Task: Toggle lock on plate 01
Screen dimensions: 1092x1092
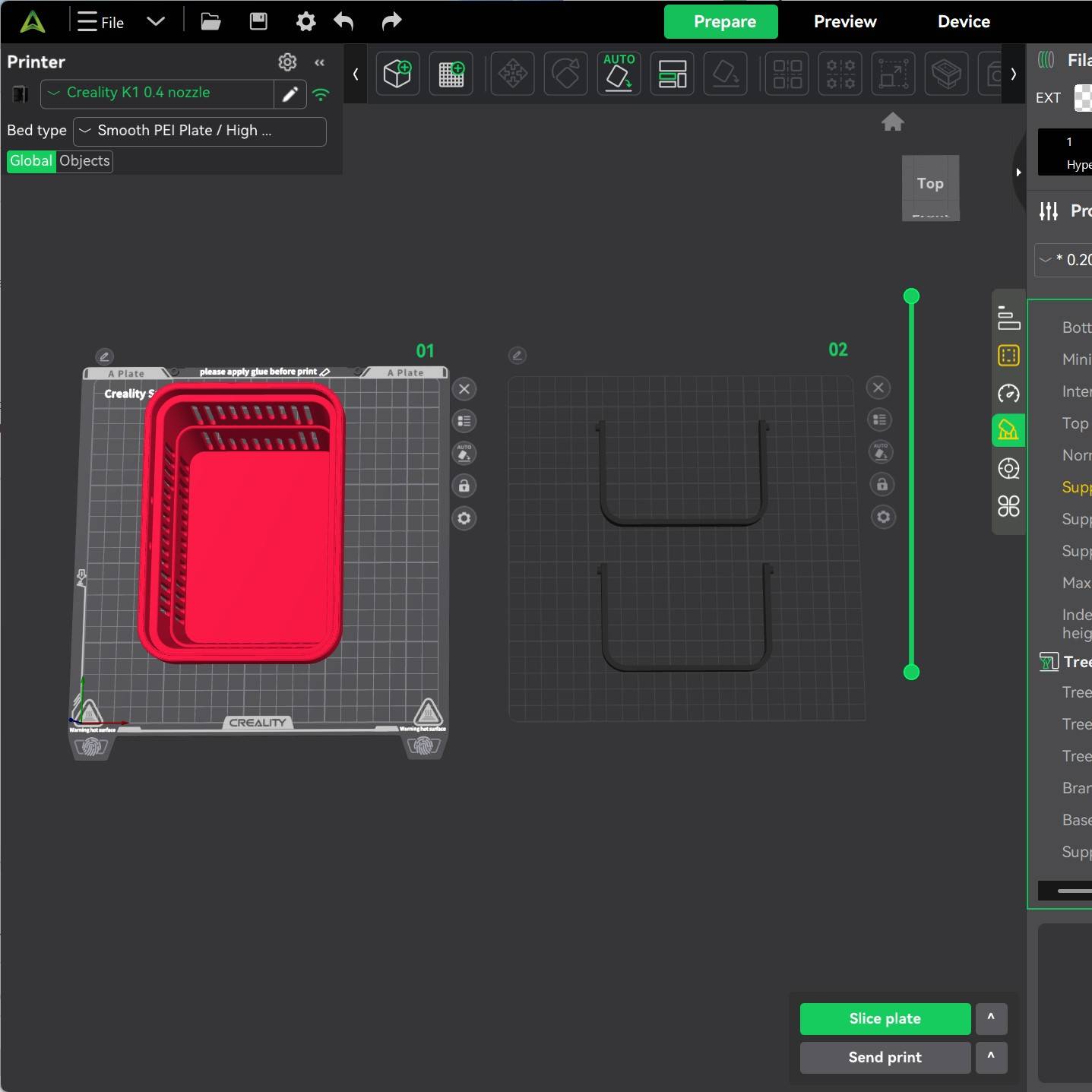Action: pyautogui.click(x=464, y=486)
